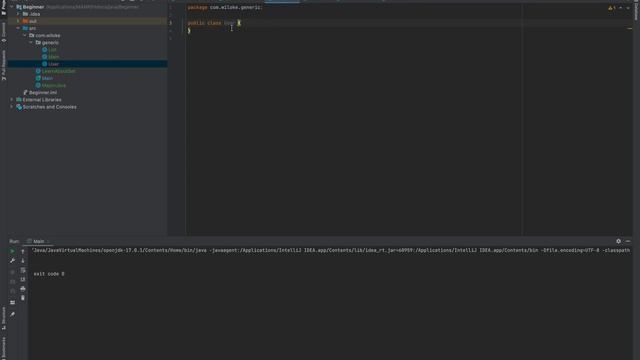Click the closing brace in editor
This screenshot has height=360, width=640.
[189, 31]
